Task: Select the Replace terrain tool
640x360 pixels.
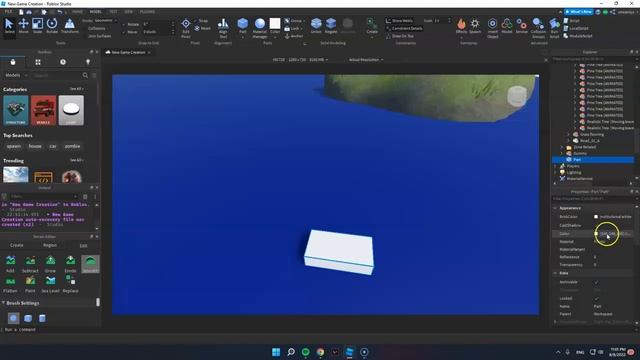Action: click(x=70, y=284)
